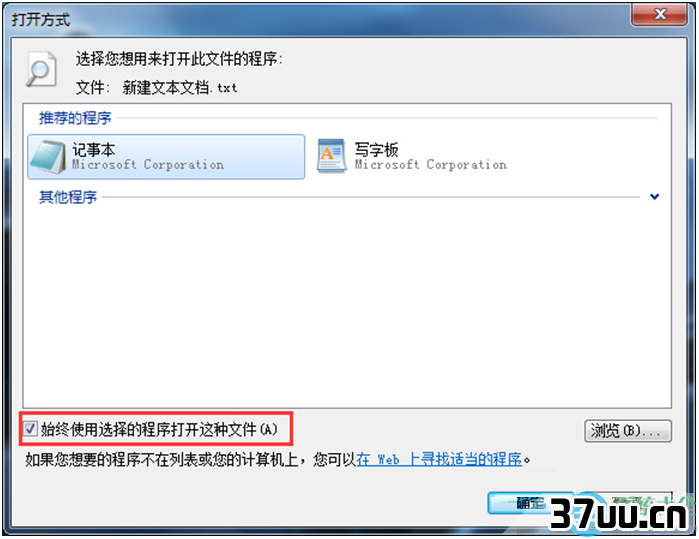Choose the 记事本 program name text
699x539 pixels.
point(94,149)
